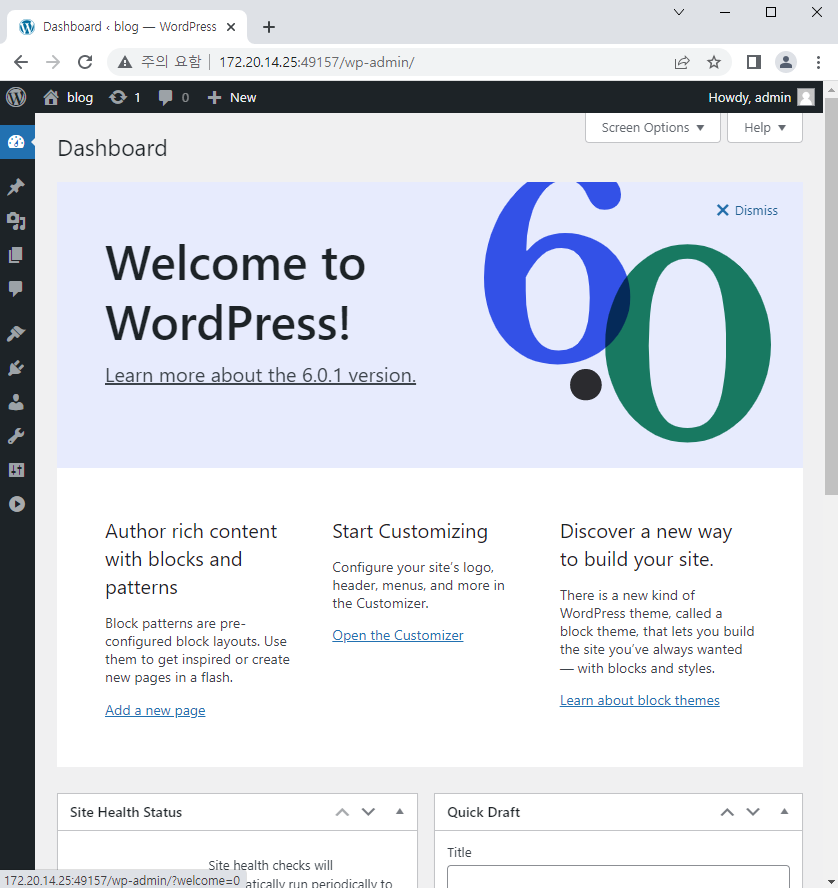Open the tab search chevron

click(679, 12)
